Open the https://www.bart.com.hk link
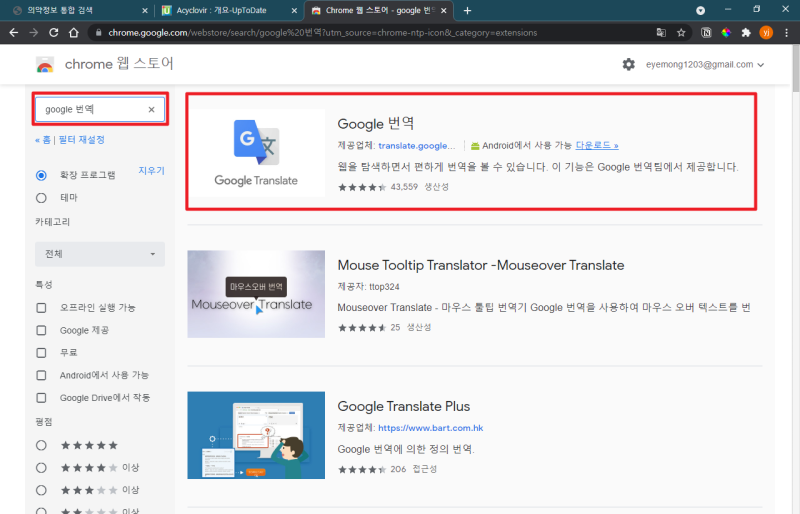Viewport: 800px width, 514px height. pyautogui.click(x=431, y=428)
